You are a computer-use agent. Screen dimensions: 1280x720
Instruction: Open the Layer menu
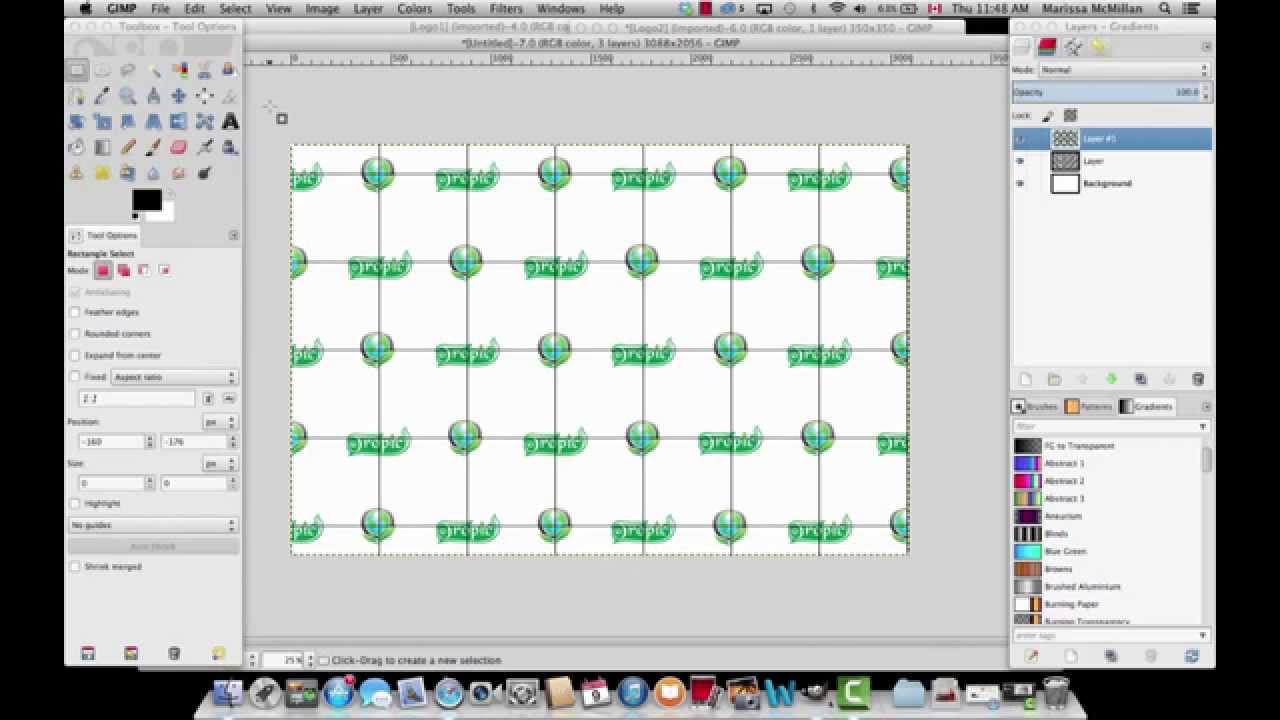point(368,9)
